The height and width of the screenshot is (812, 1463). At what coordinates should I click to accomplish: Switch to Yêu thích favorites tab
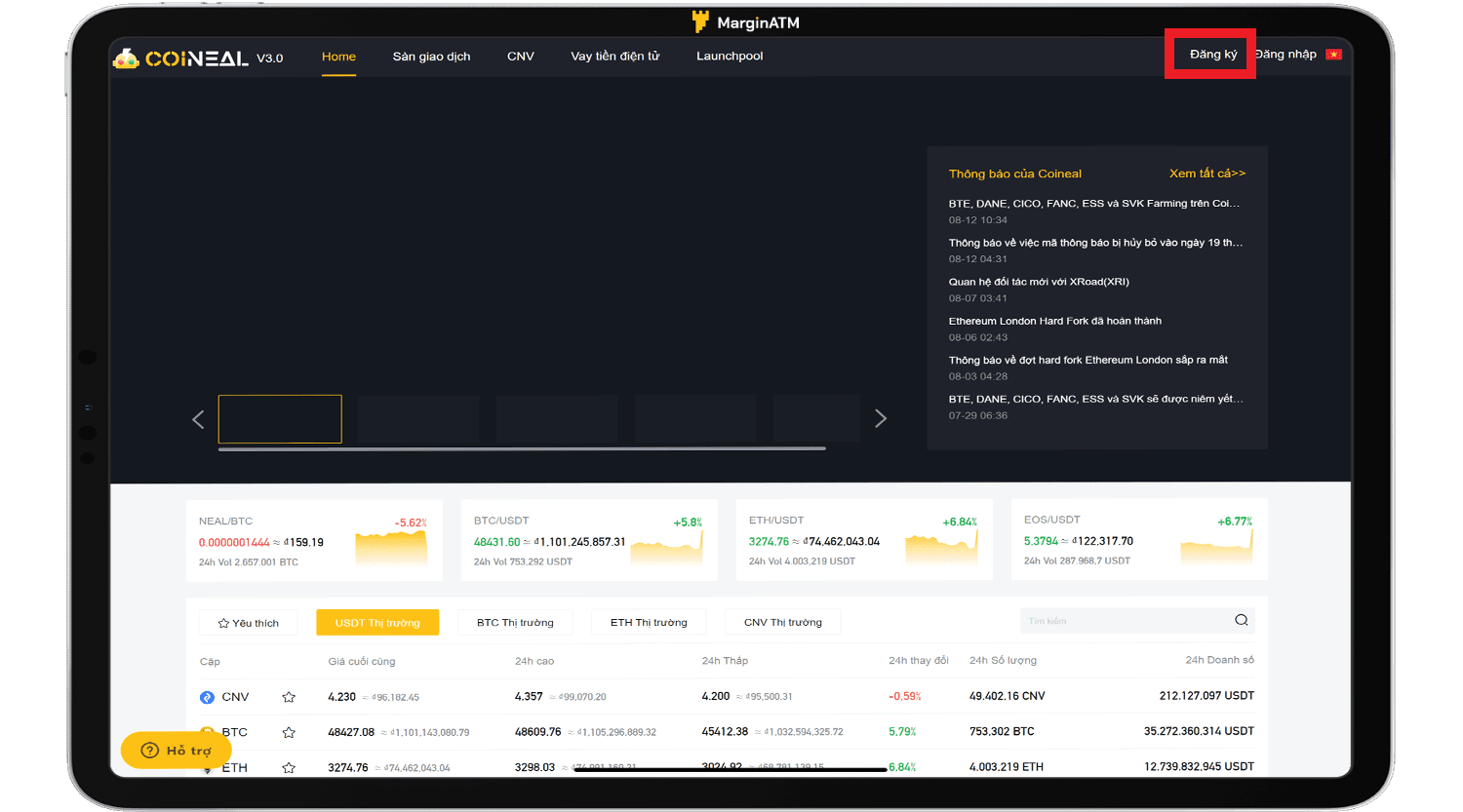[x=249, y=623]
